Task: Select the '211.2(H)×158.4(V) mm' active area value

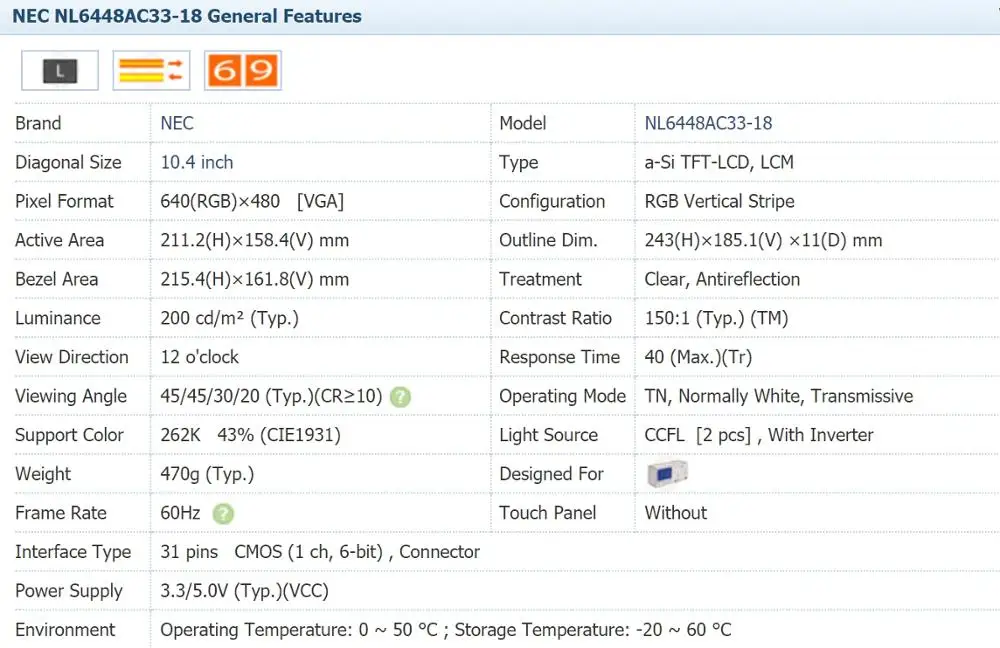Action: [254, 240]
